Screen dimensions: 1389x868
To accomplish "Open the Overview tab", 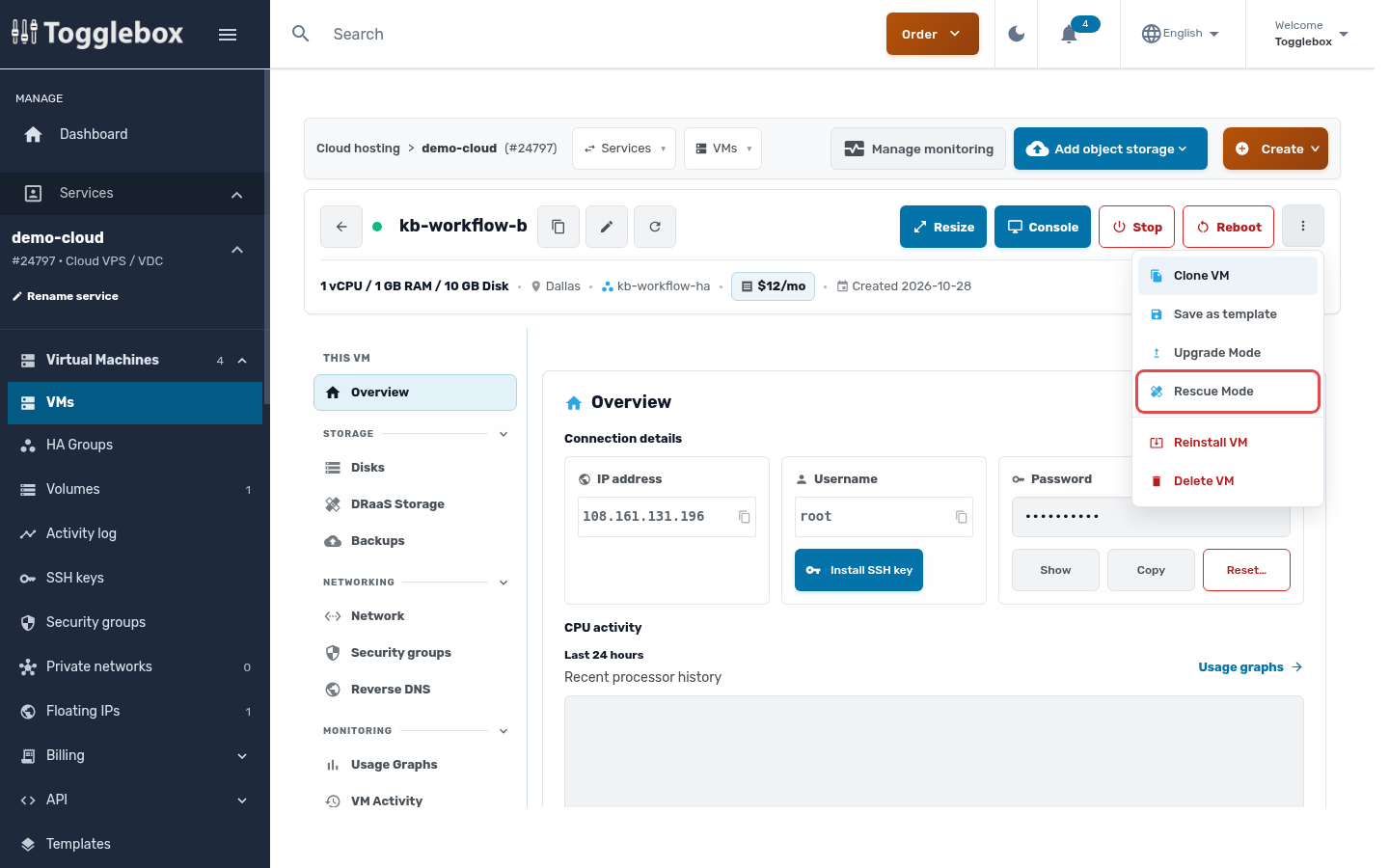I will click(x=415, y=393).
